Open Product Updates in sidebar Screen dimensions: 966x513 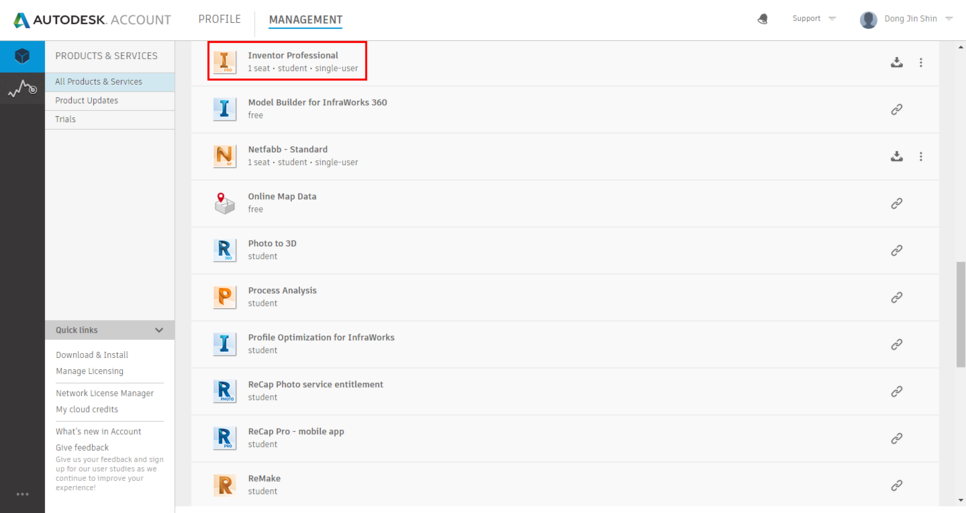pyautogui.click(x=110, y=101)
